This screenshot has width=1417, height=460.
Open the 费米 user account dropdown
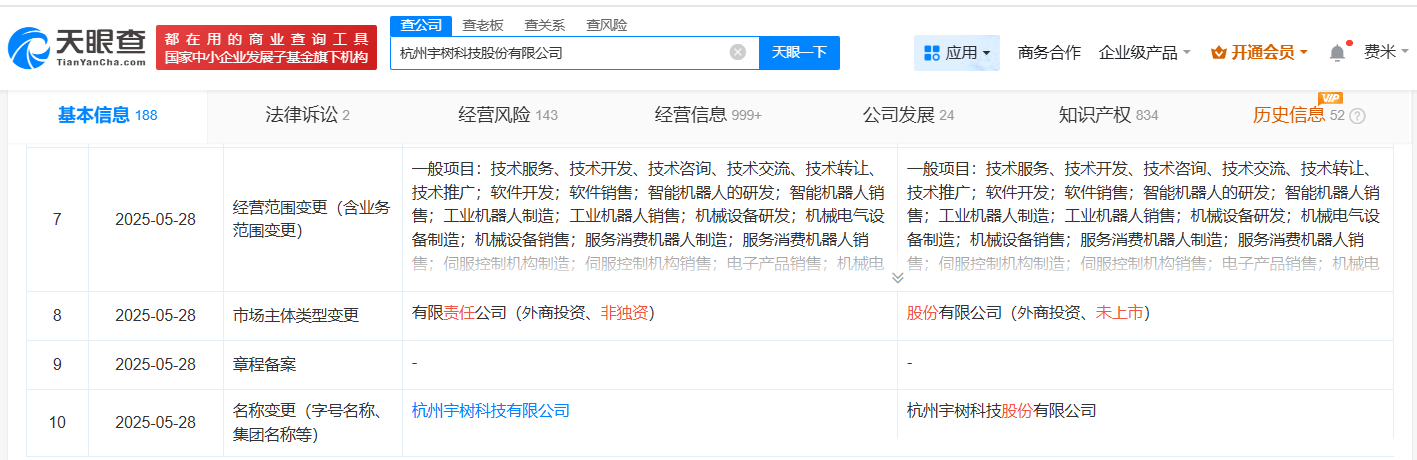pos(1386,52)
